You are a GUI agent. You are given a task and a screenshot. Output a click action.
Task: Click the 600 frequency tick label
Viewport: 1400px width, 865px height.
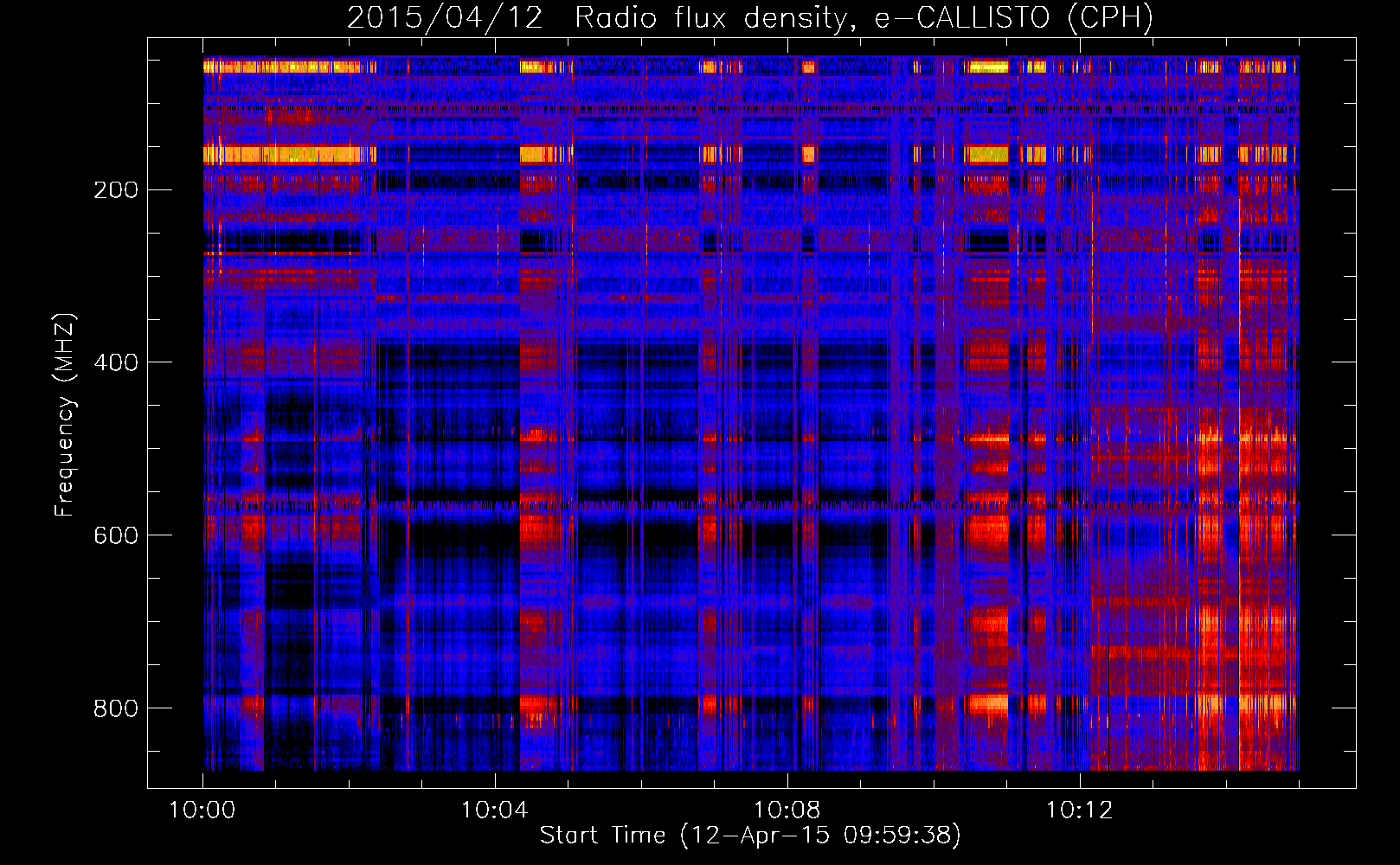click(116, 535)
